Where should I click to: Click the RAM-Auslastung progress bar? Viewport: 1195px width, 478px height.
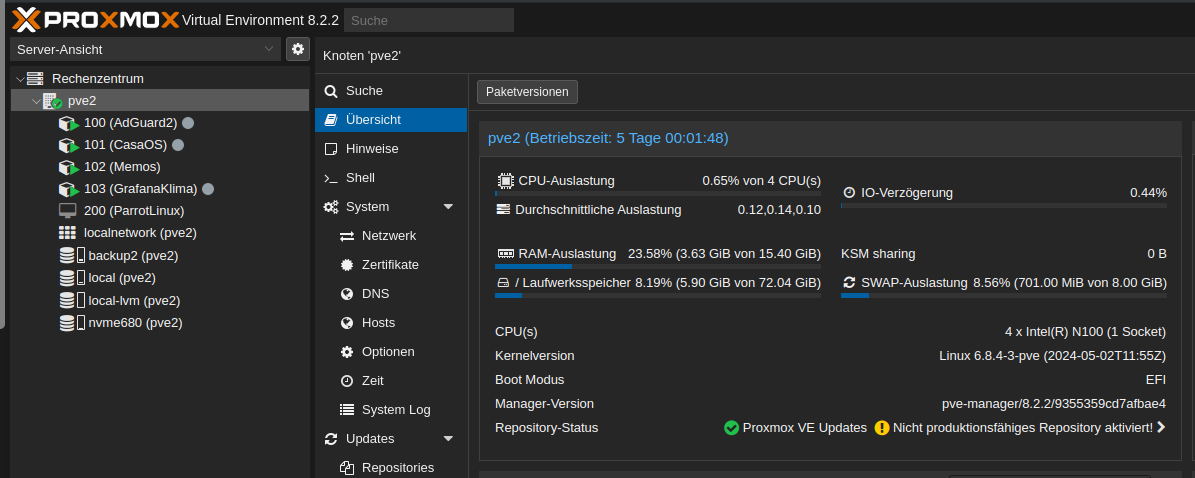[658, 266]
